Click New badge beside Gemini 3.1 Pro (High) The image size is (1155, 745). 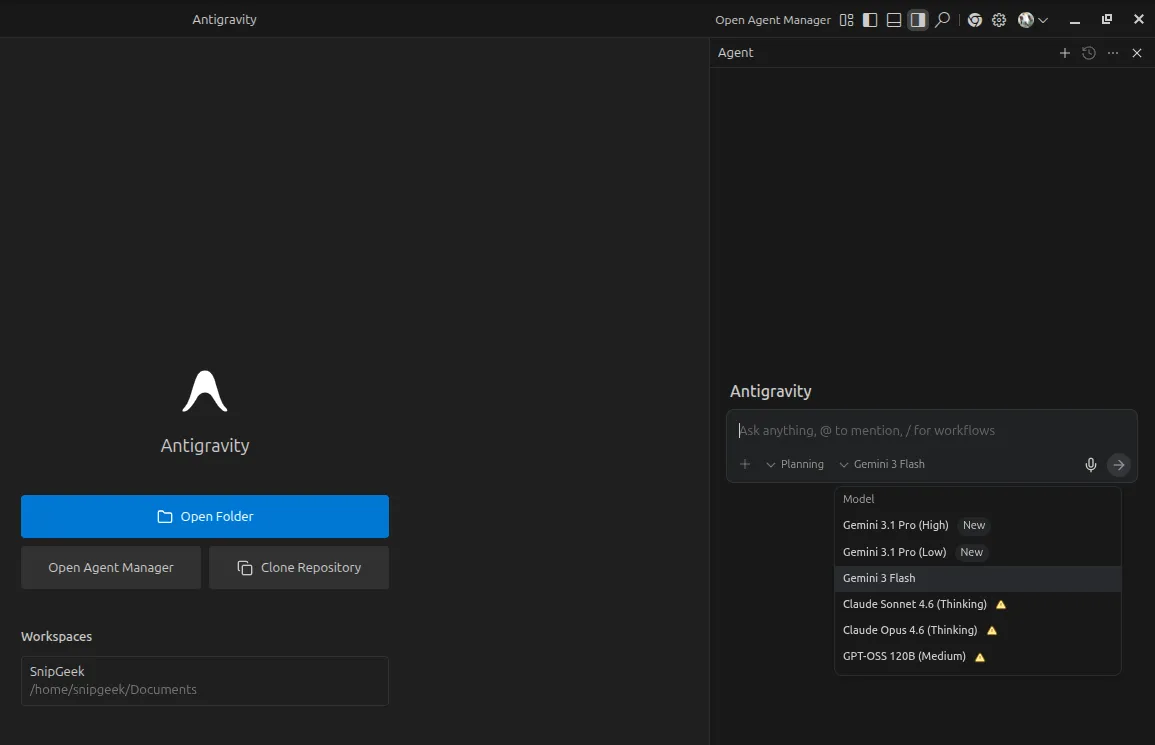(974, 525)
